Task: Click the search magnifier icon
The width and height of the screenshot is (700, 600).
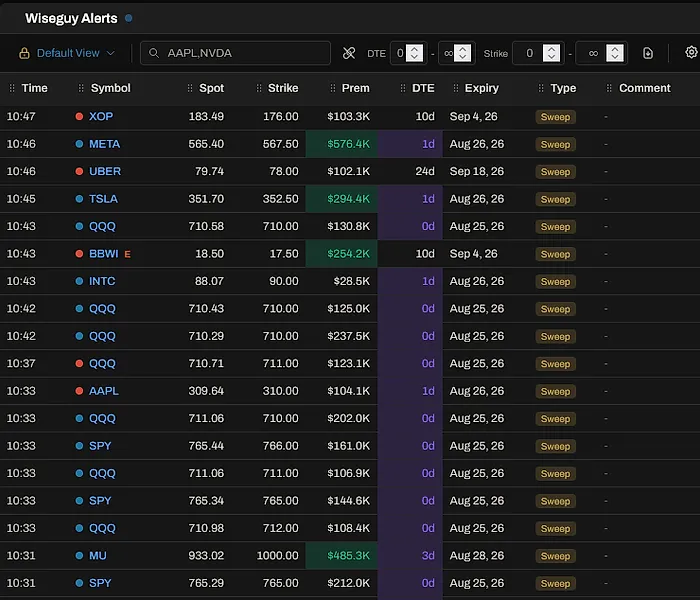Action: click(154, 53)
